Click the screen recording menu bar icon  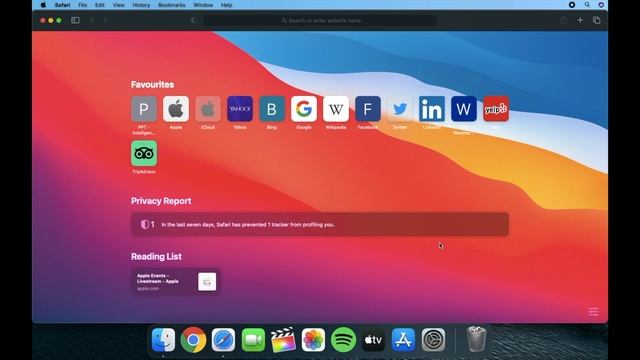(x=572, y=5)
